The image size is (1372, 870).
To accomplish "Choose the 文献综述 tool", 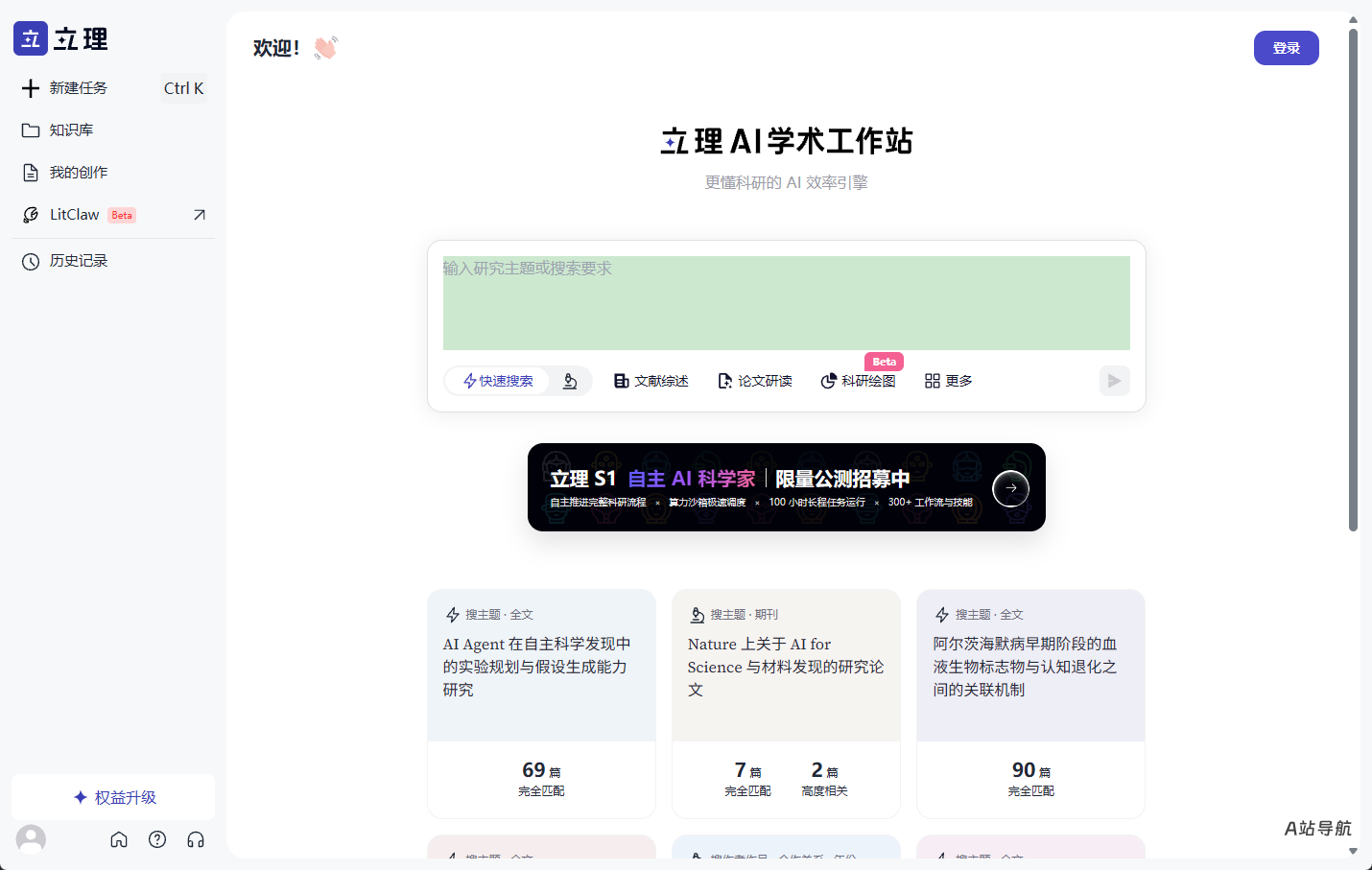I will coord(651,381).
